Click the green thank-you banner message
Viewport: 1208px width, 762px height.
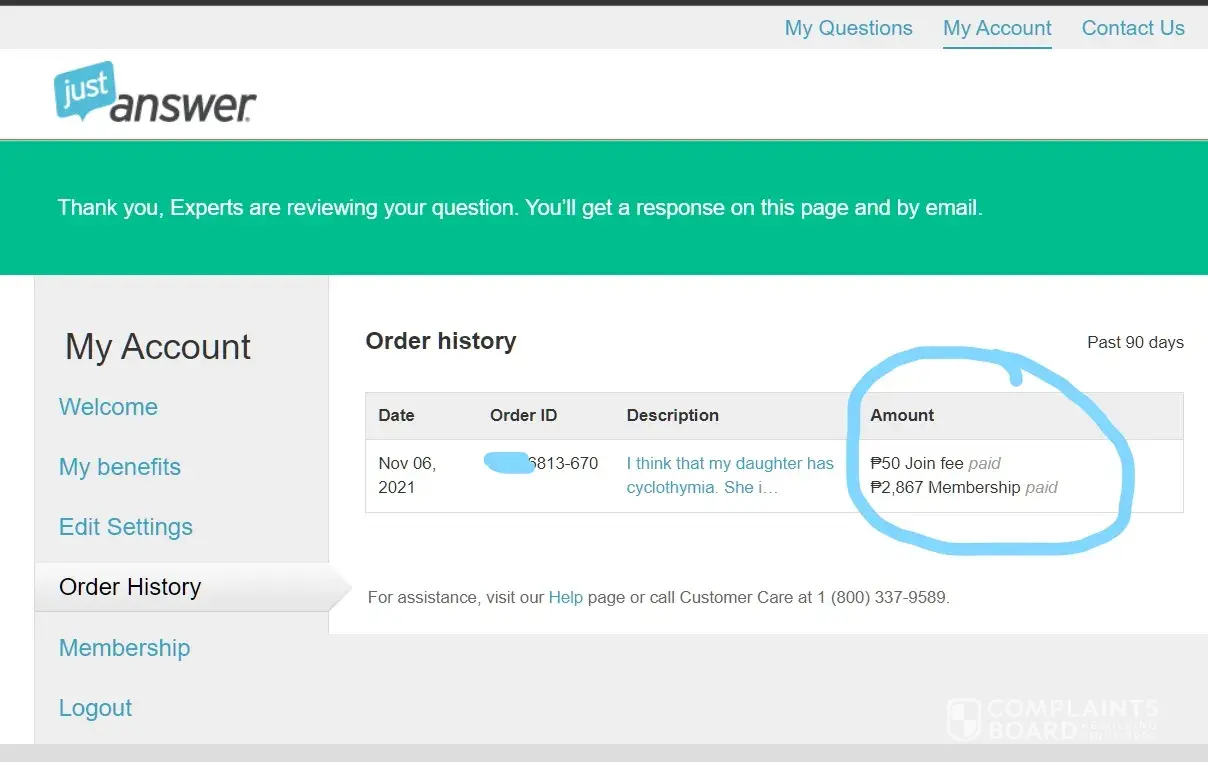coord(520,208)
